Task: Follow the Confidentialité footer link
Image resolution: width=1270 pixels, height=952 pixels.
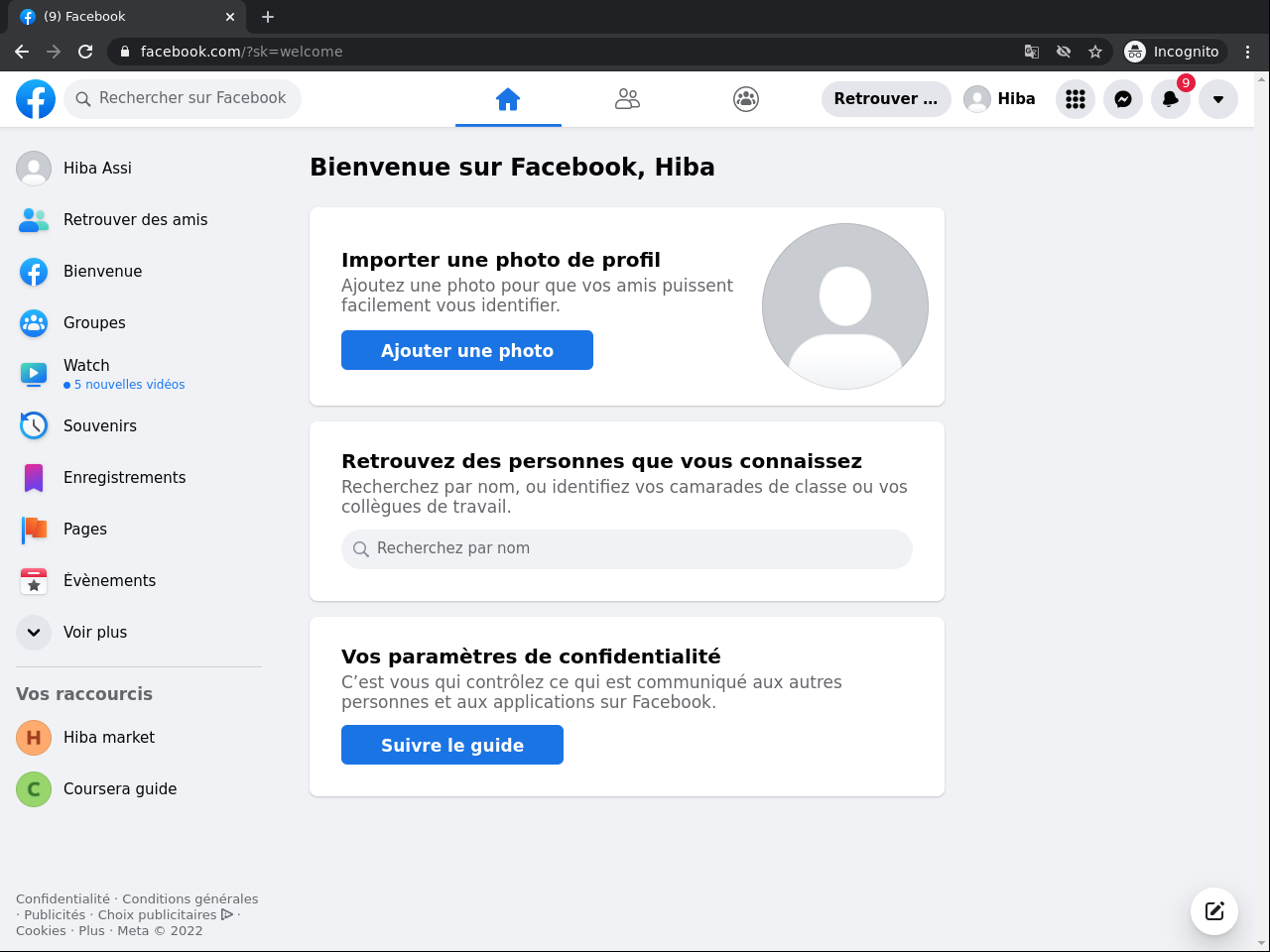Action: (x=63, y=899)
